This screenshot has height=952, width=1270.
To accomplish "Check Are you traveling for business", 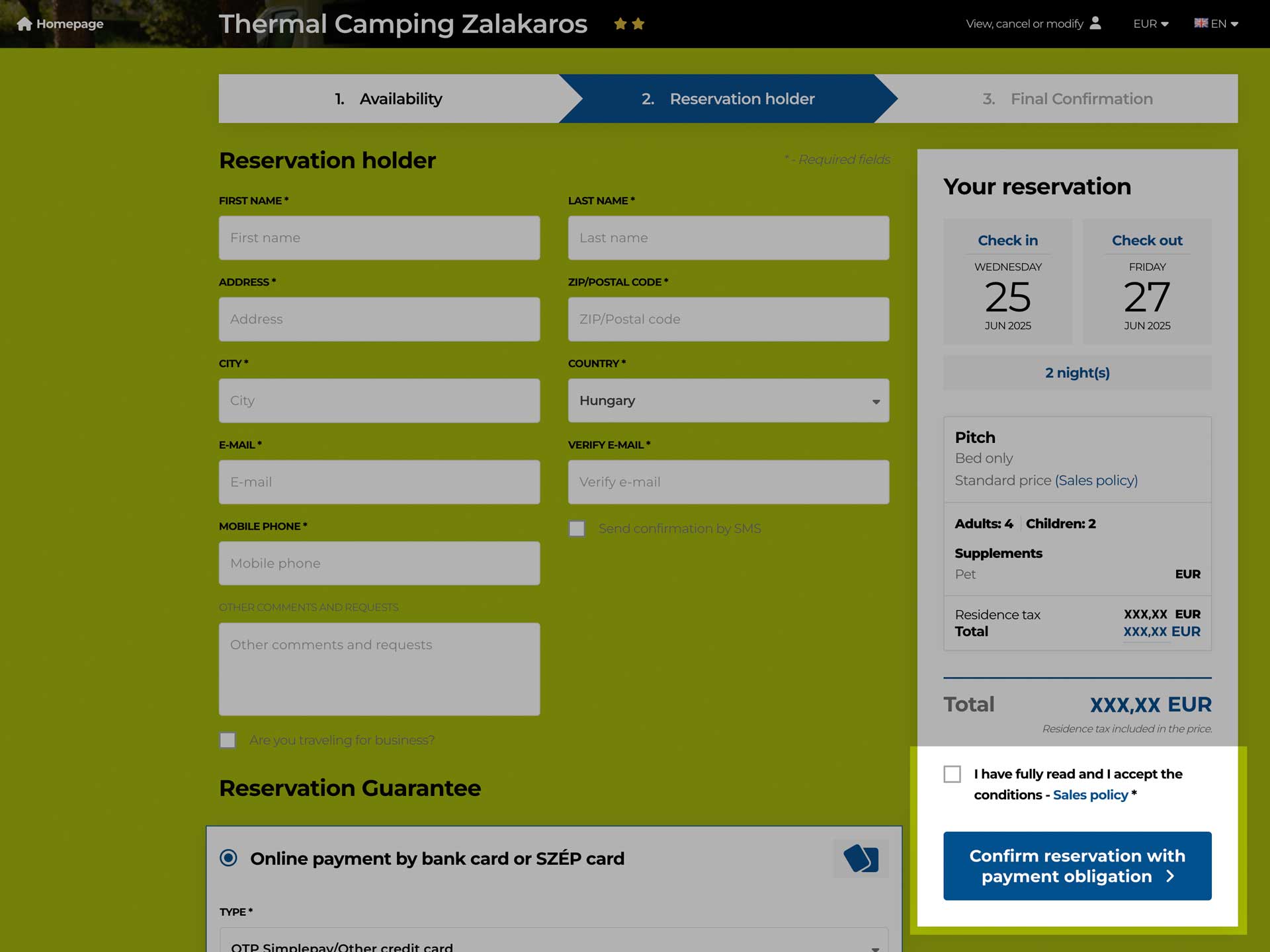I will tap(228, 740).
